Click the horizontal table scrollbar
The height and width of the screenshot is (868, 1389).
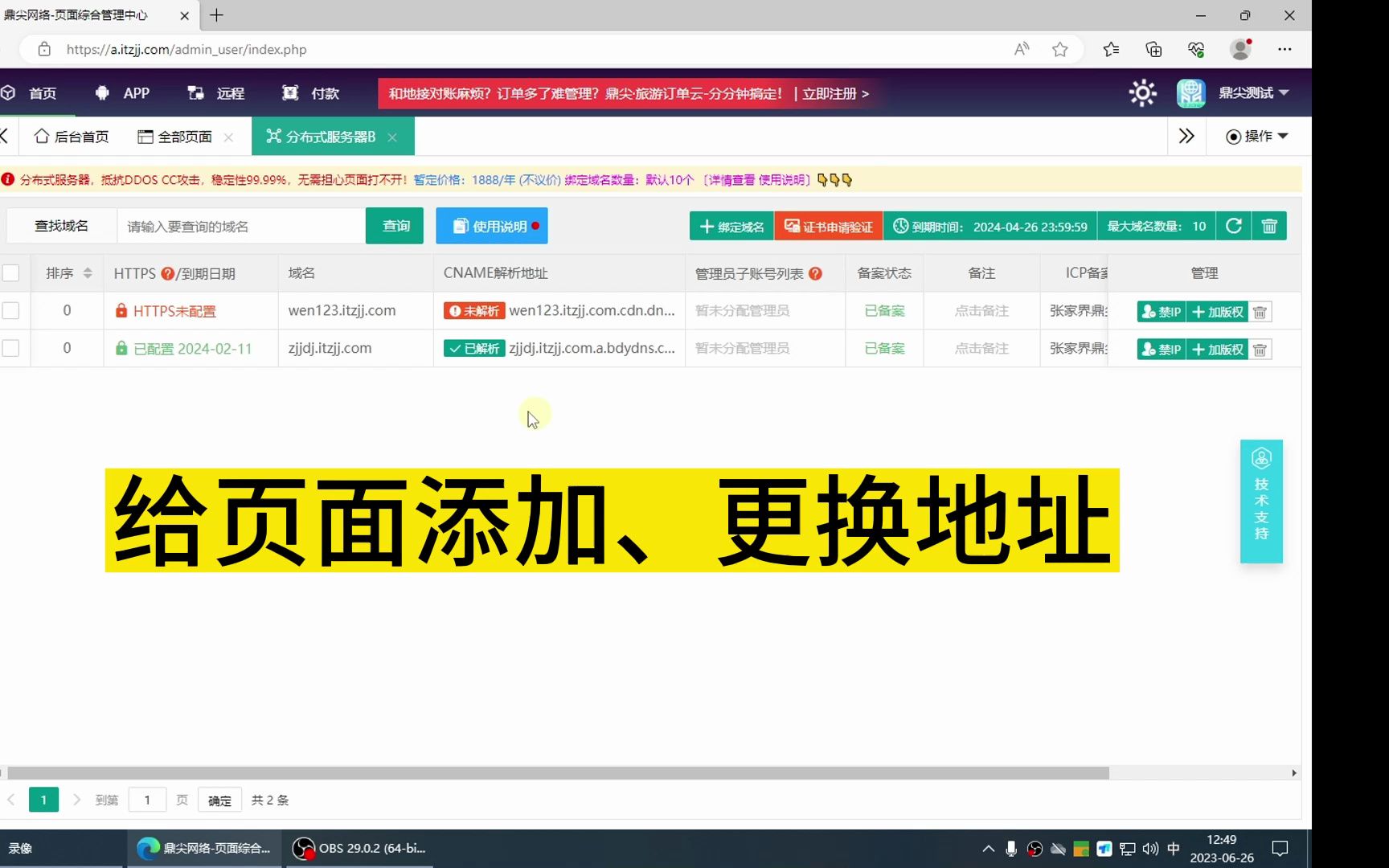[558, 773]
